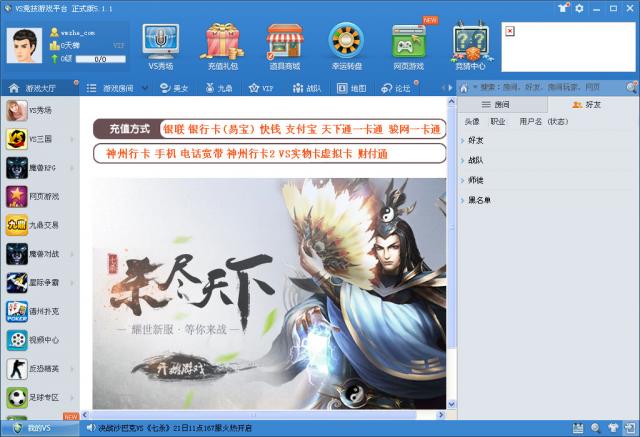Click the vertical scrollbar down arrow
640x437 pixels.
tap(451, 404)
